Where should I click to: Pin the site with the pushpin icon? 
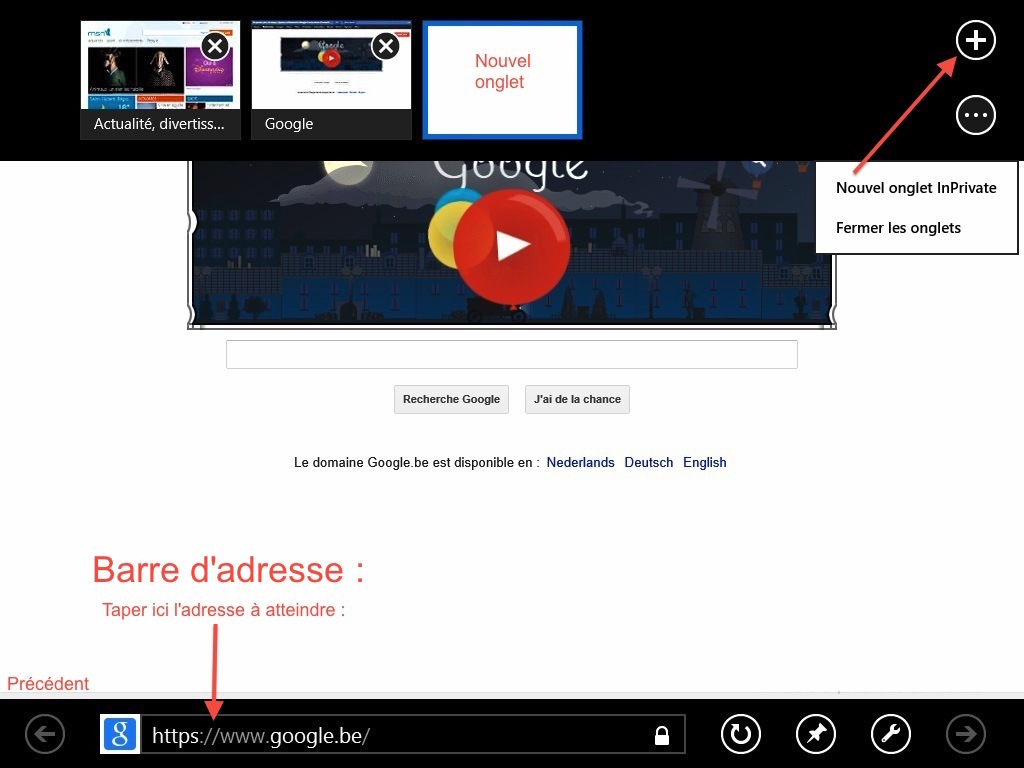816,734
